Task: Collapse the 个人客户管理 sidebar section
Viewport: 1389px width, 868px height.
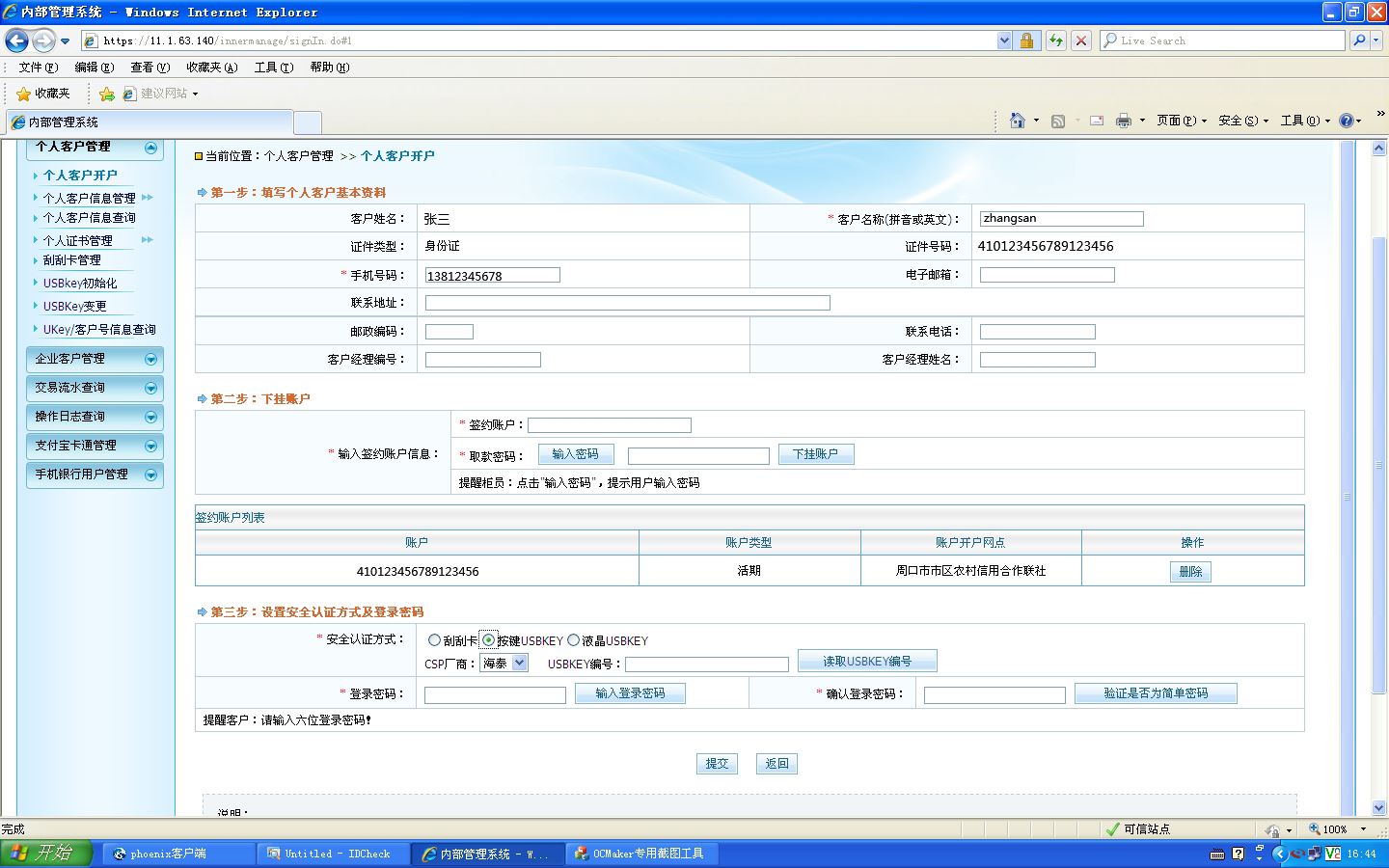Action: (x=150, y=148)
